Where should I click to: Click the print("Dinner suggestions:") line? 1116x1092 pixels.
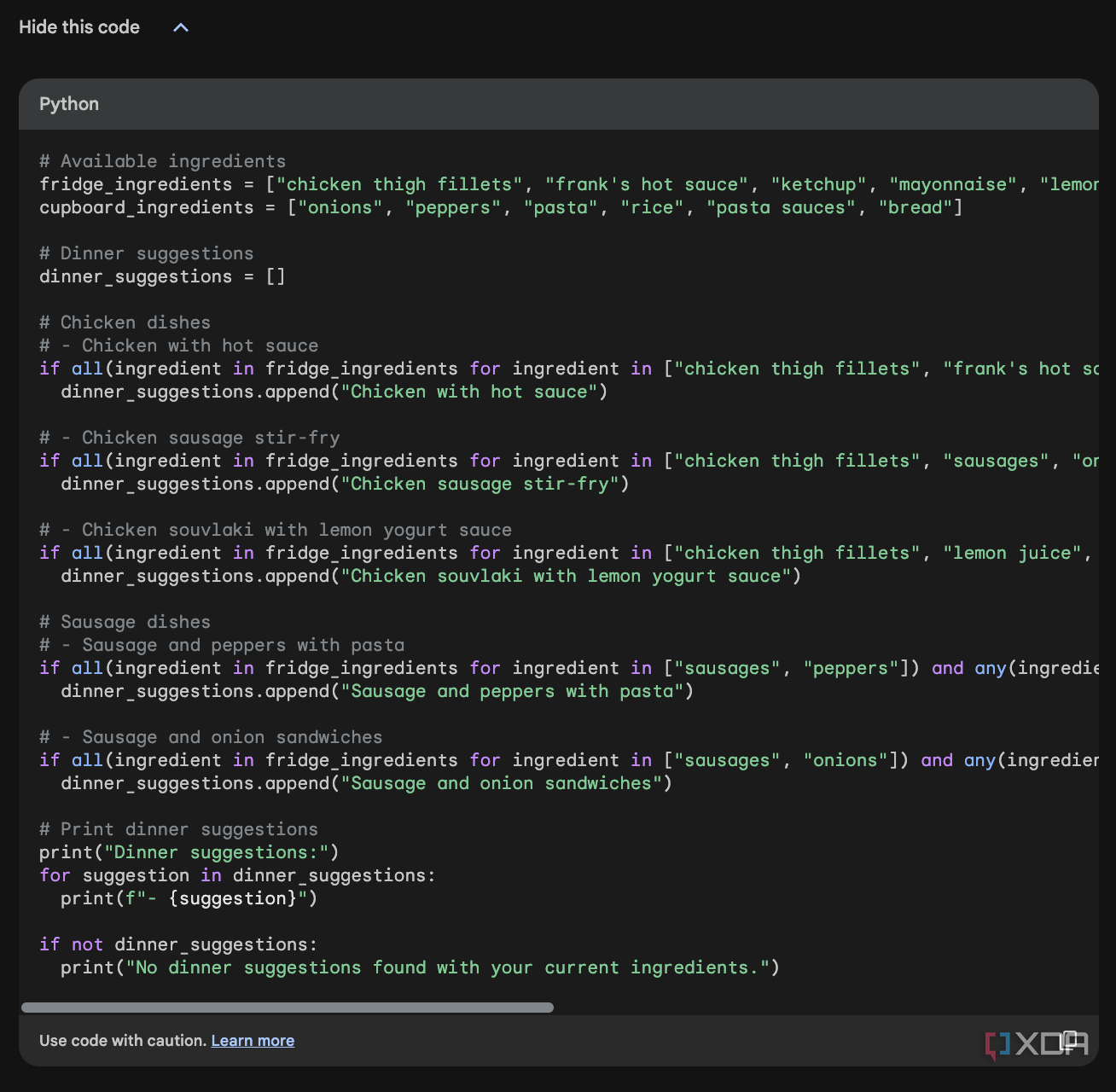pos(188,851)
